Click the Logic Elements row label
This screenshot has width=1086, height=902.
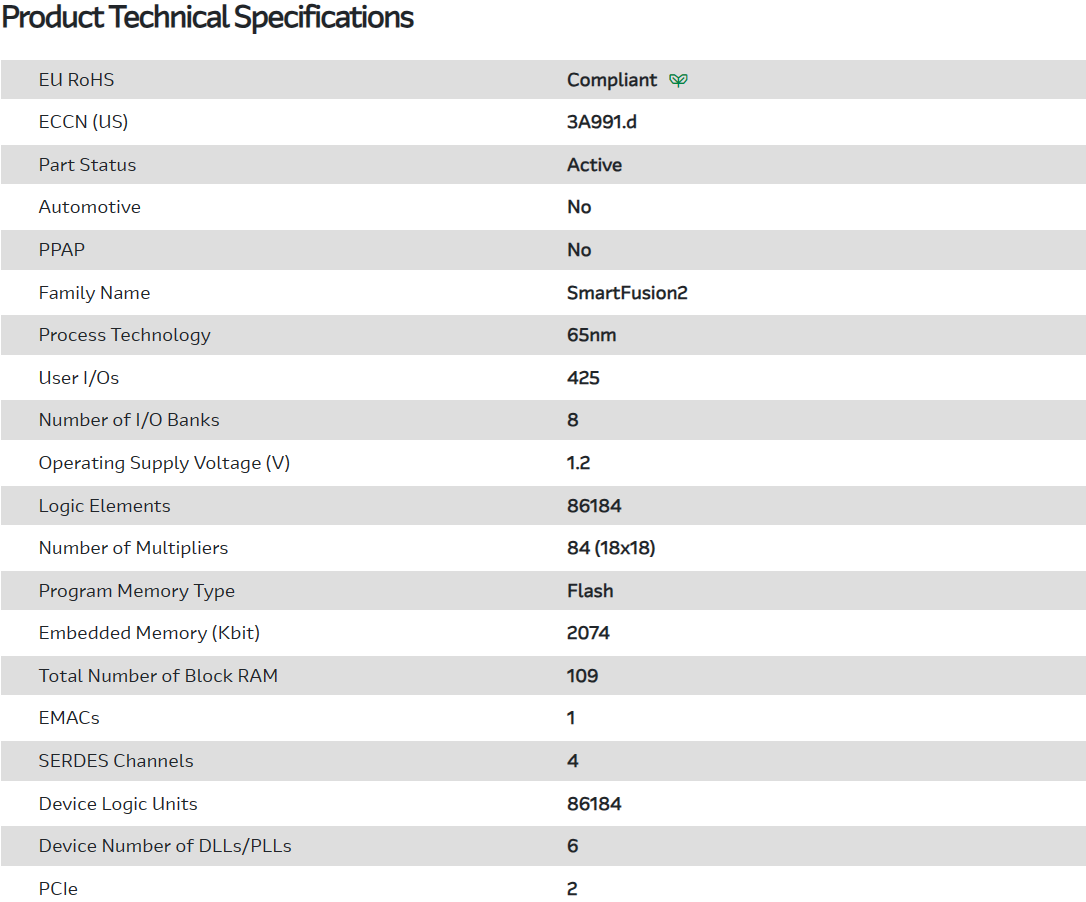click(105, 506)
